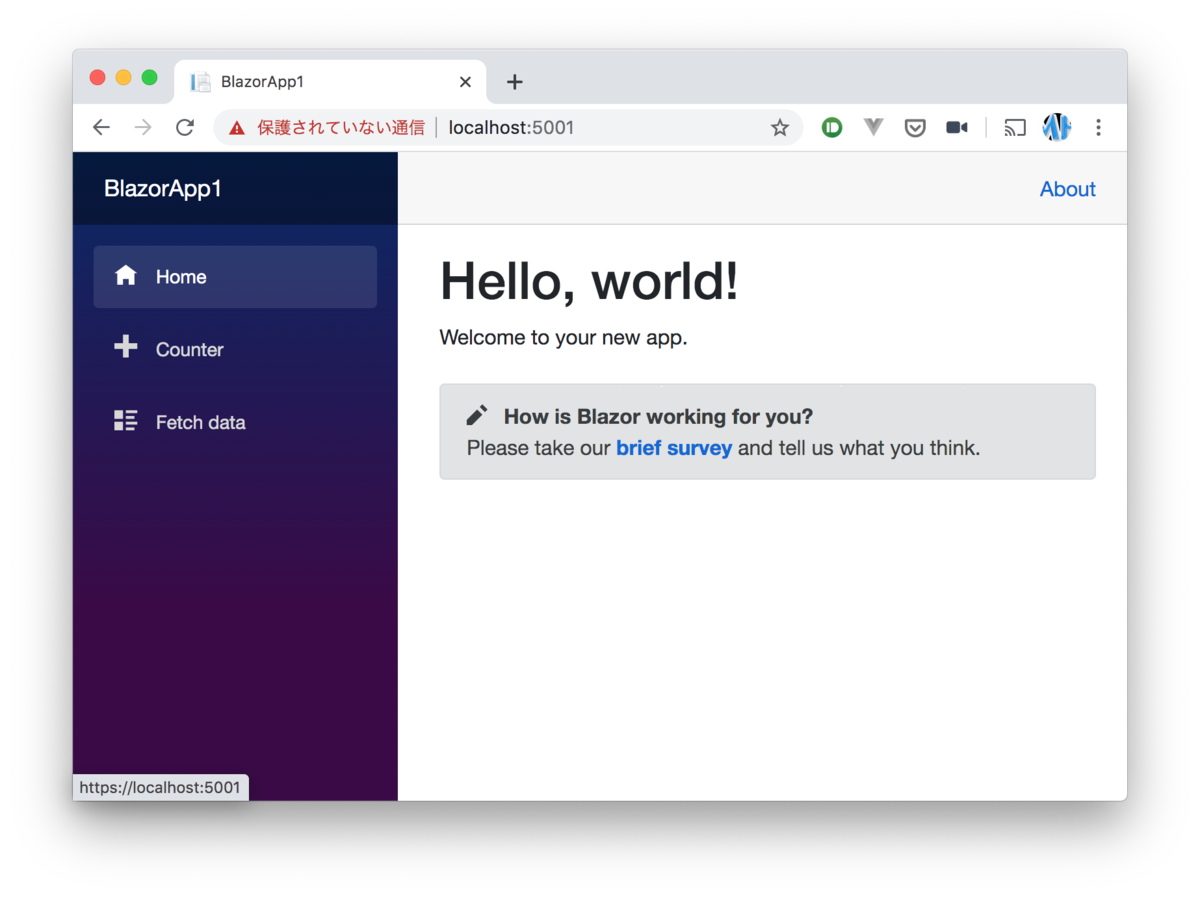Click the 'Hello, world!' heading

[589, 281]
